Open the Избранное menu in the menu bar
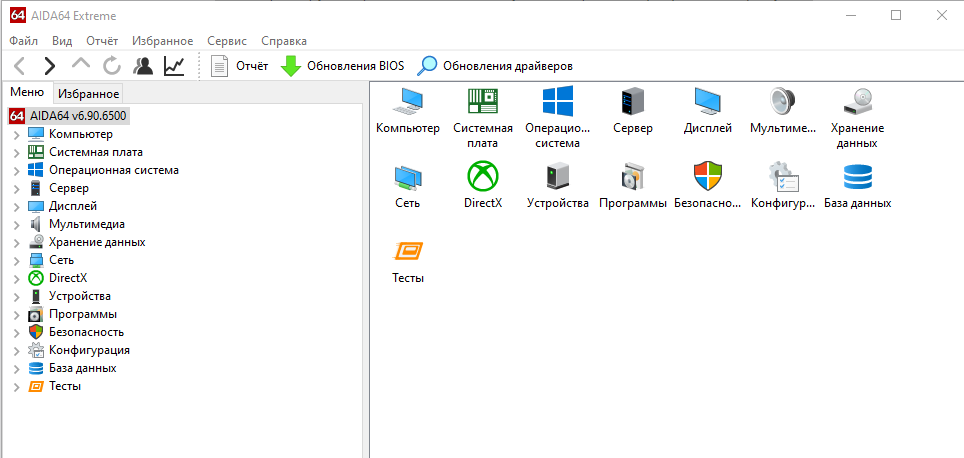The image size is (964, 458). click(x=162, y=41)
